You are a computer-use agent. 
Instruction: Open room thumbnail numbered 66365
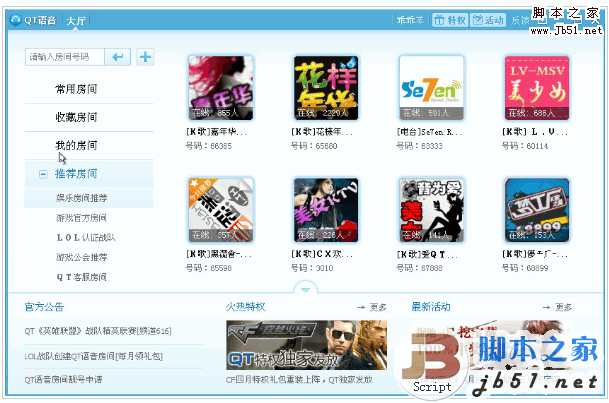[221, 88]
